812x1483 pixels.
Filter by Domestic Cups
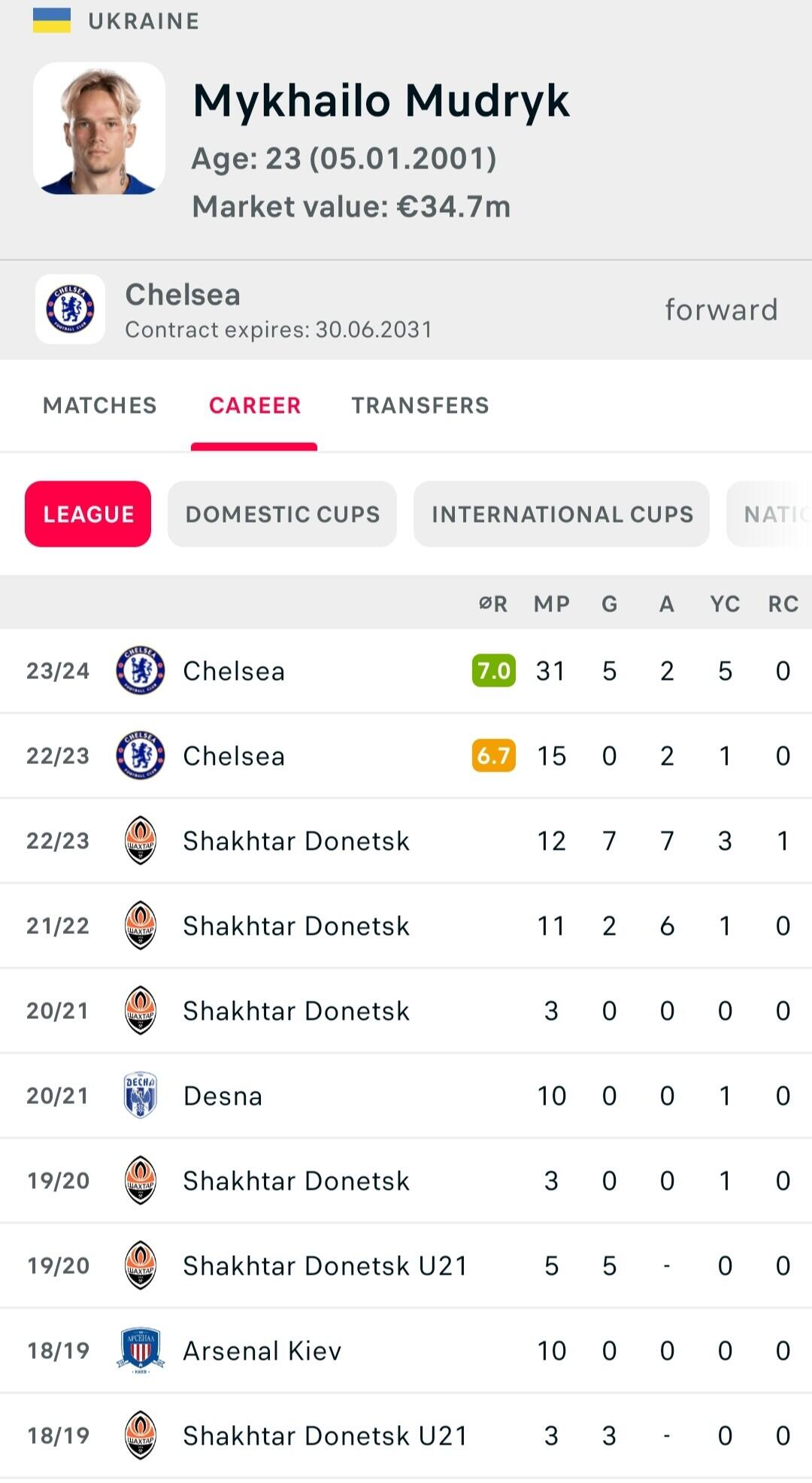(282, 514)
